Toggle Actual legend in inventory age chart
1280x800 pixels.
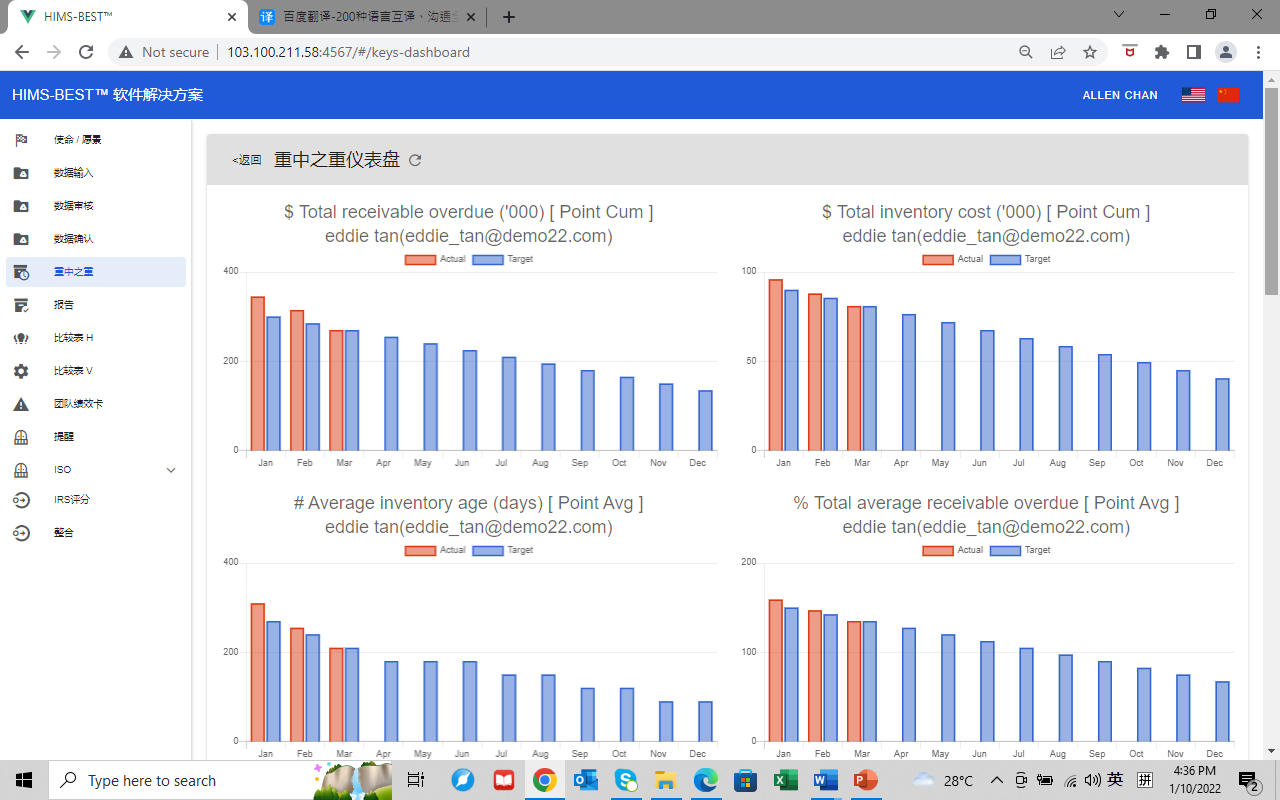point(435,551)
